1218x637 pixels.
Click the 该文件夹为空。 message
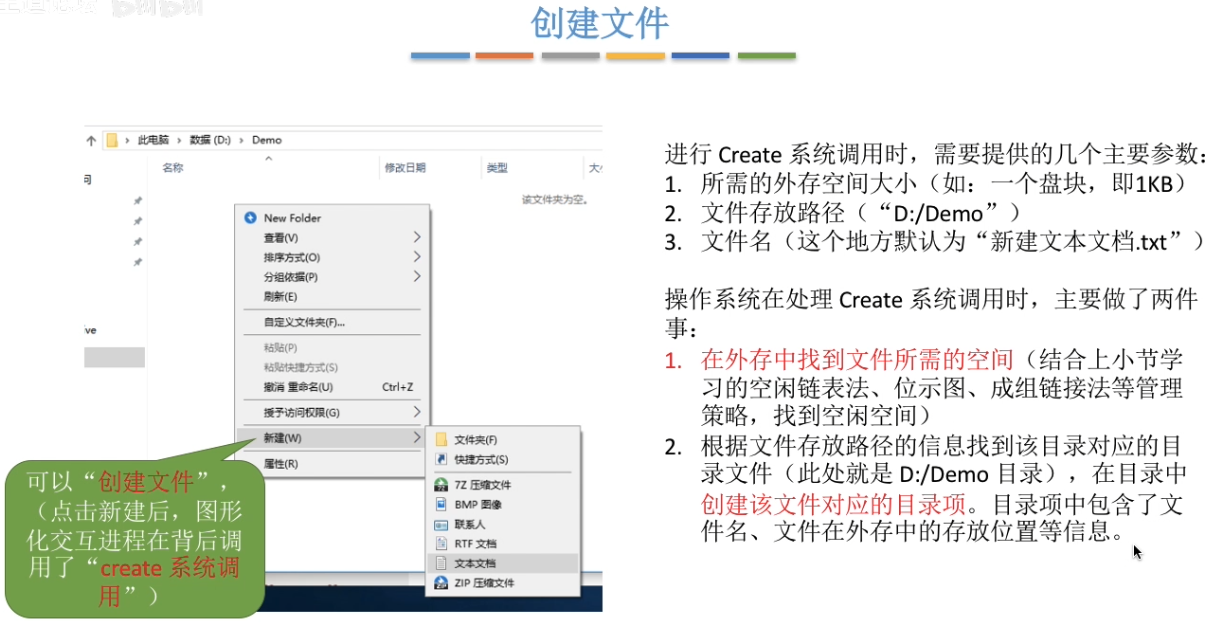click(555, 199)
